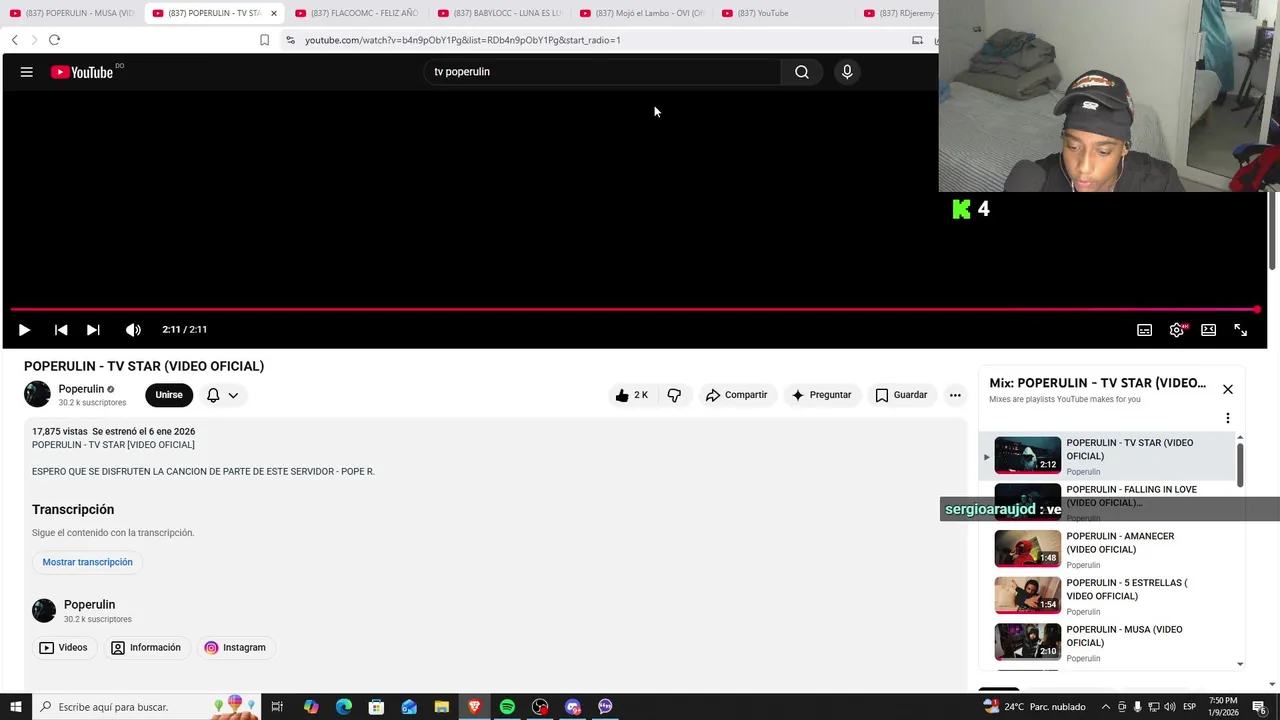Save video with Guardar button

(x=901, y=395)
